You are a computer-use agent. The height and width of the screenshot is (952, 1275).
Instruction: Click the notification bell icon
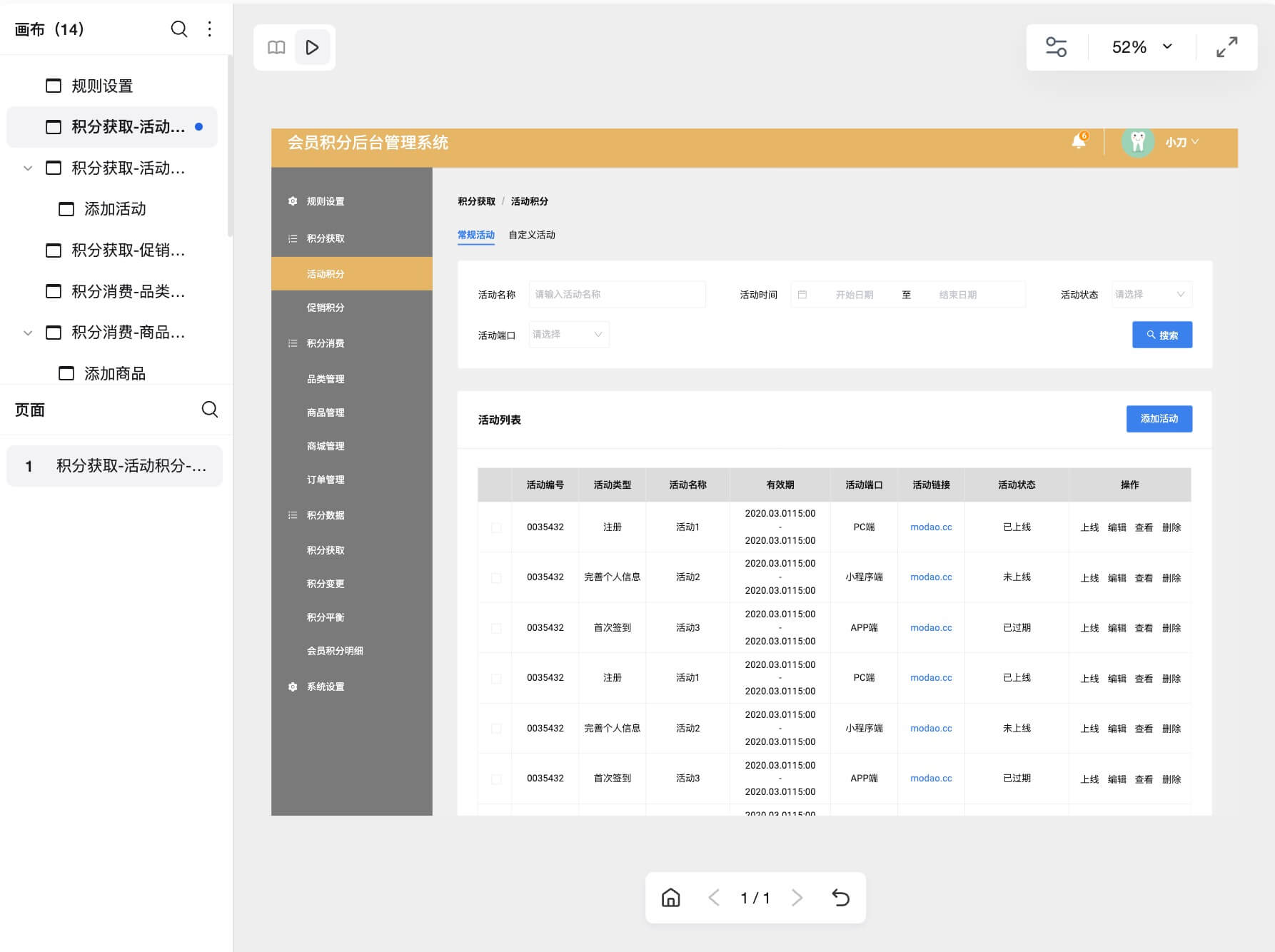pyautogui.click(x=1079, y=141)
